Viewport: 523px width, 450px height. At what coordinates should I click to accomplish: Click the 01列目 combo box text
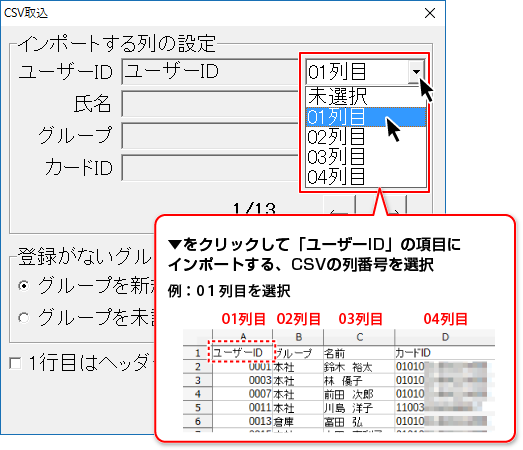coord(337,72)
